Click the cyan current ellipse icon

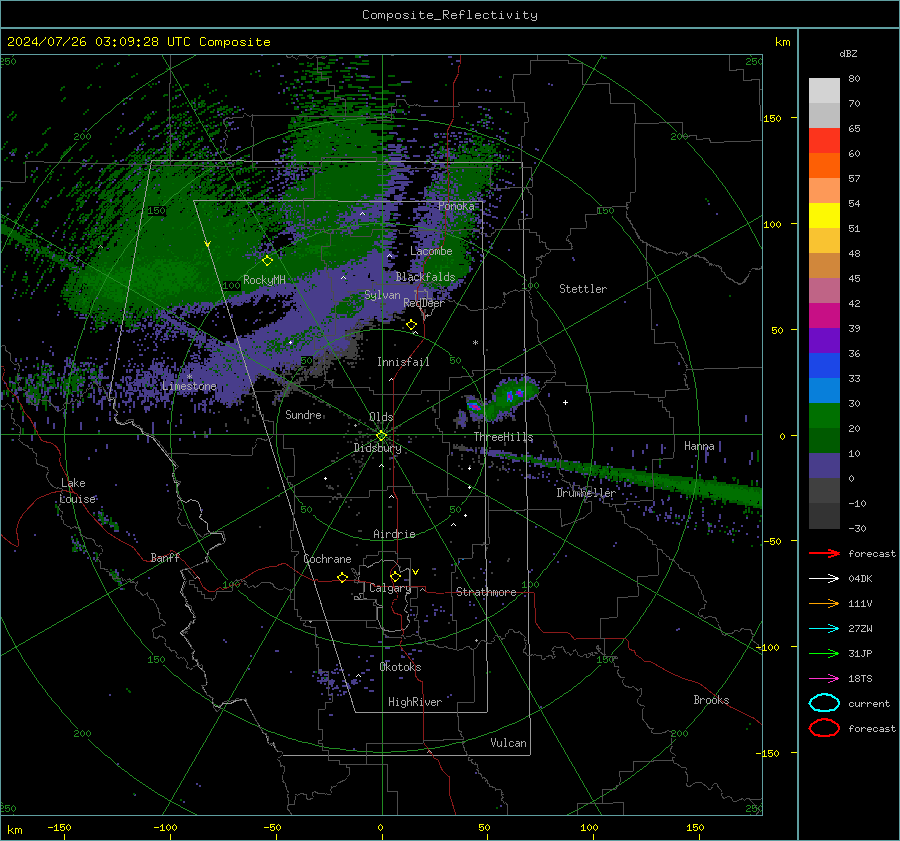click(824, 703)
